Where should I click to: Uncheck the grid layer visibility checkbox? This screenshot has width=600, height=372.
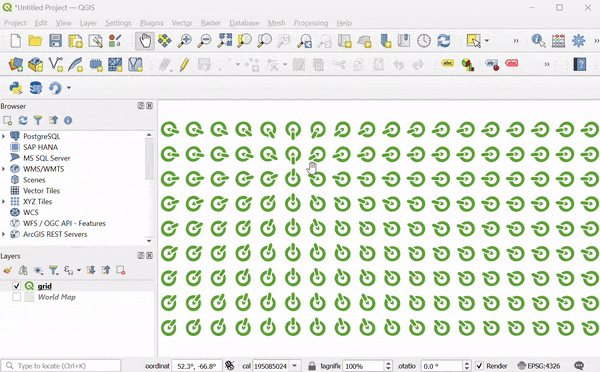pyautogui.click(x=16, y=286)
